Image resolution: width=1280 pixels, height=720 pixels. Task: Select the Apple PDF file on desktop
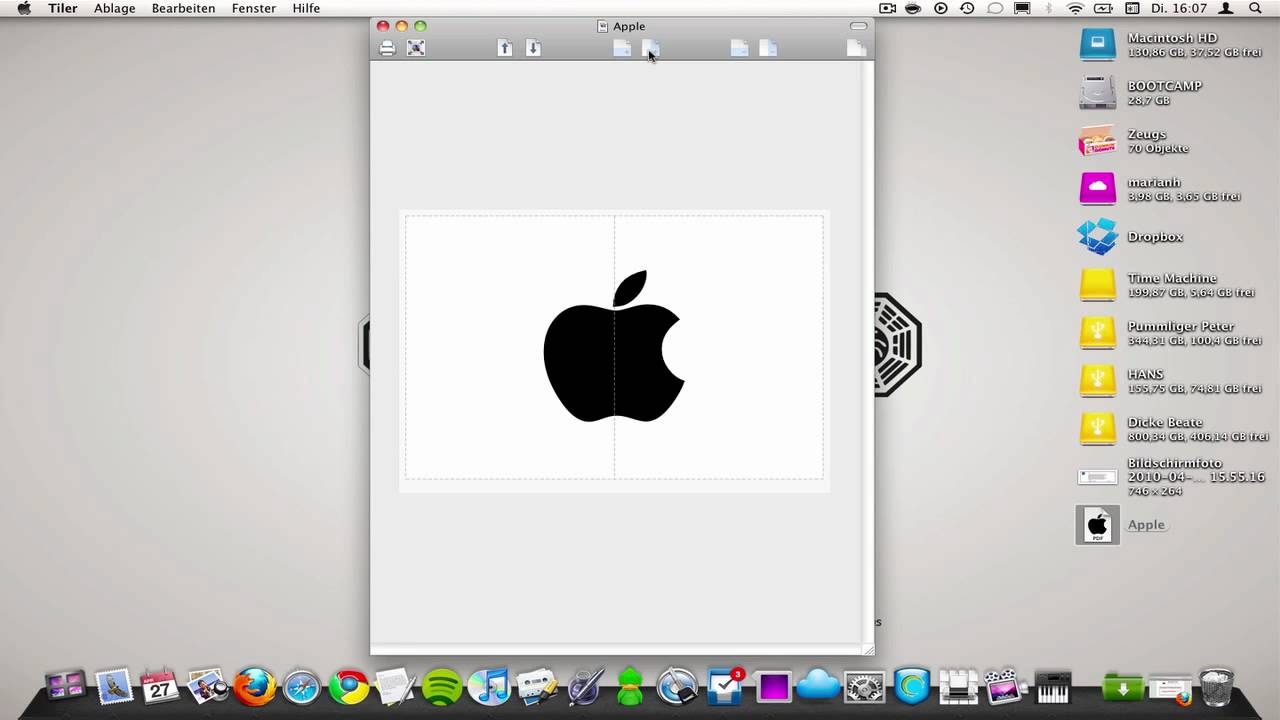tap(1098, 525)
